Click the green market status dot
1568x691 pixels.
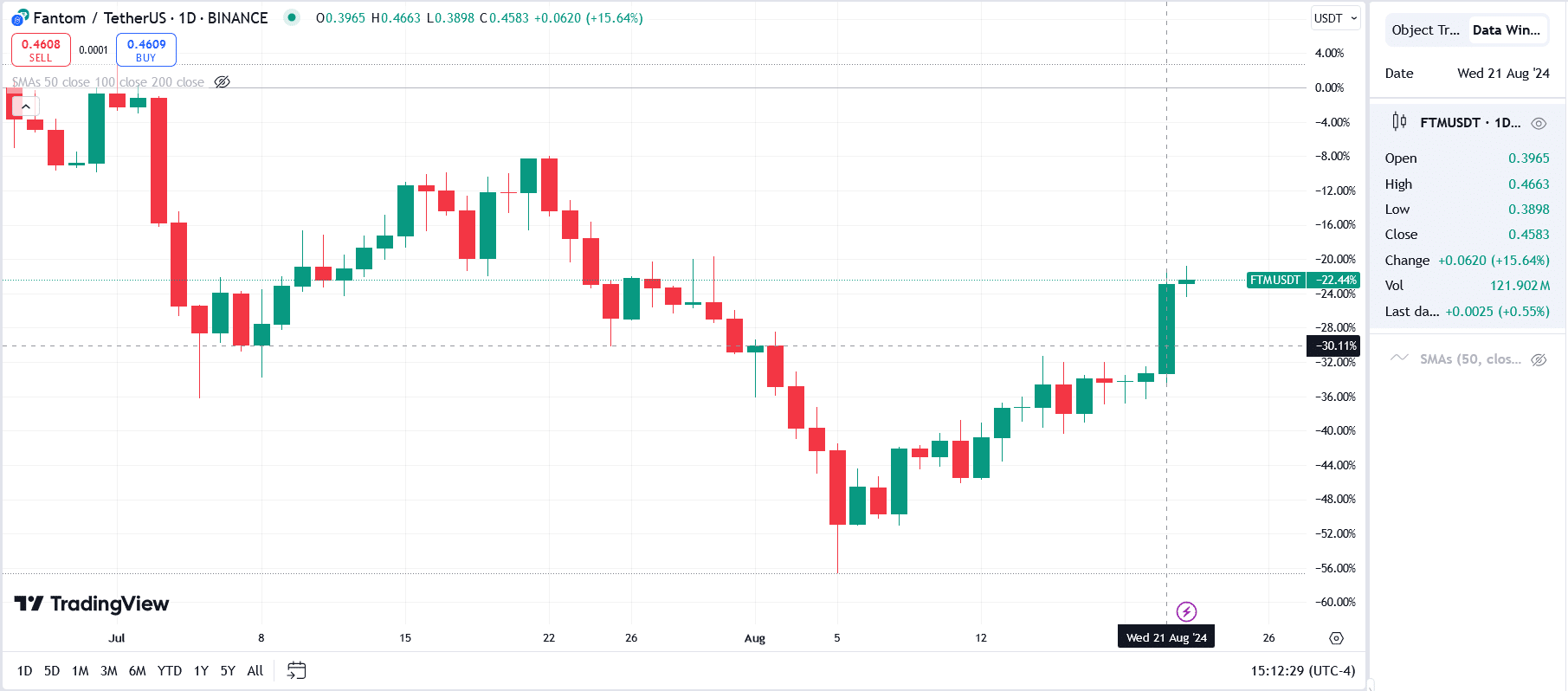tap(292, 17)
